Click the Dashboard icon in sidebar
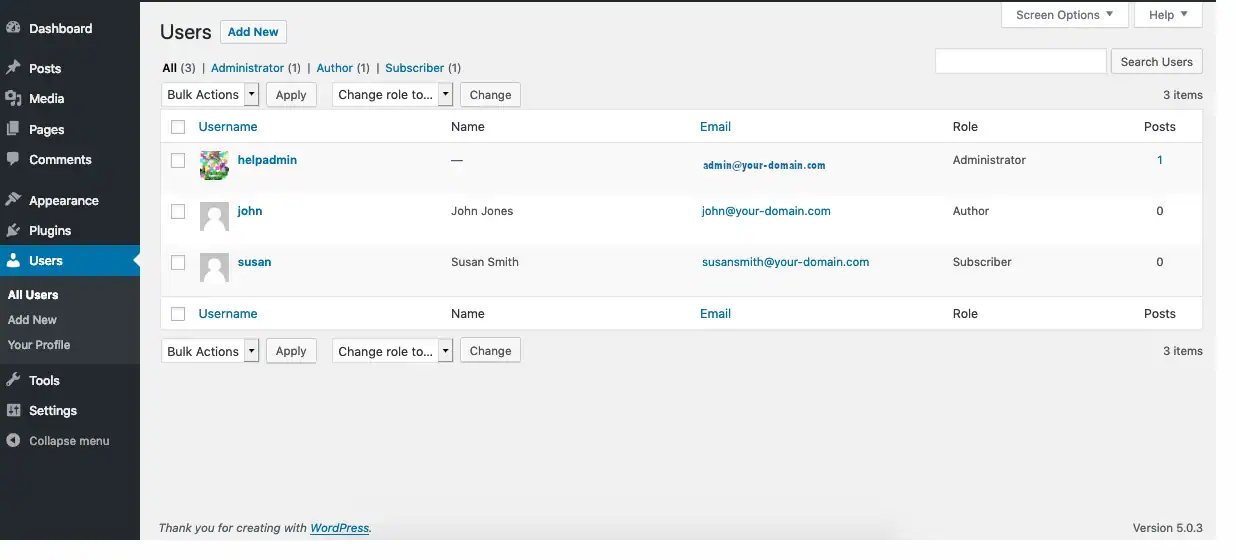This screenshot has width=1236, height=560. [13, 28]
